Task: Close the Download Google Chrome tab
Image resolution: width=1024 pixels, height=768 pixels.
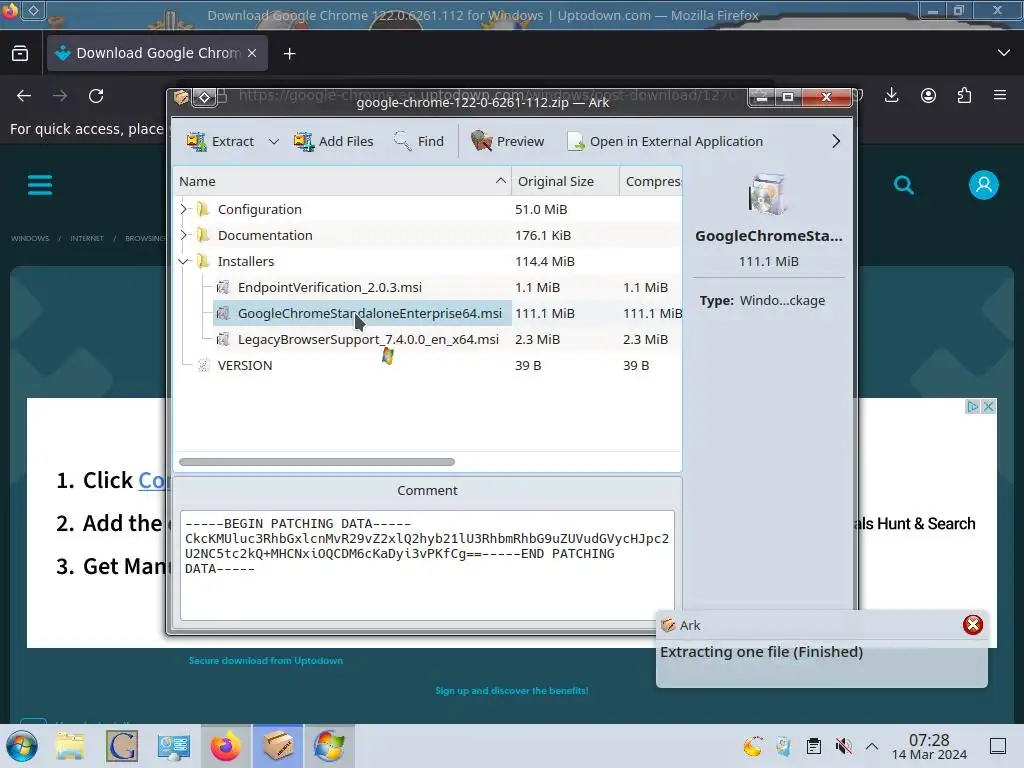Action: click(x=252, y=54)
